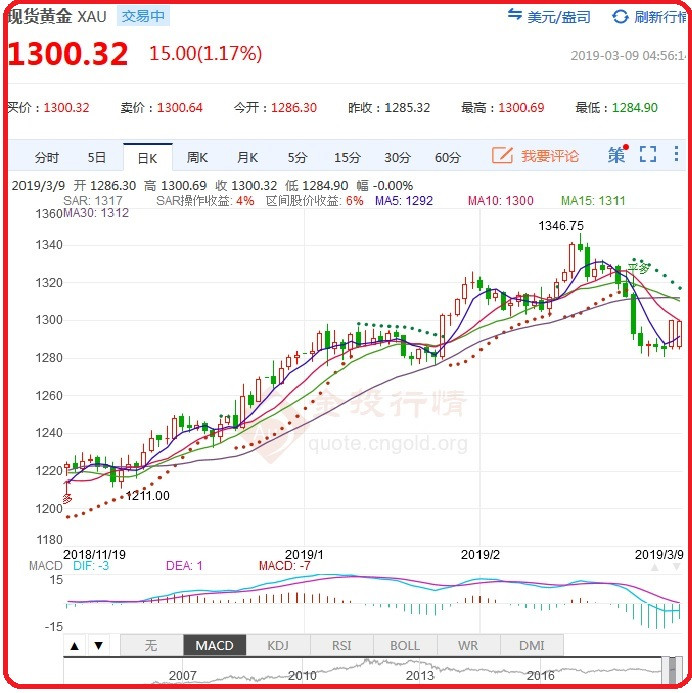Click the 2018/11/19 date axis label
The width and height of the screenshot is (692, 693).
tap(95, 555)
